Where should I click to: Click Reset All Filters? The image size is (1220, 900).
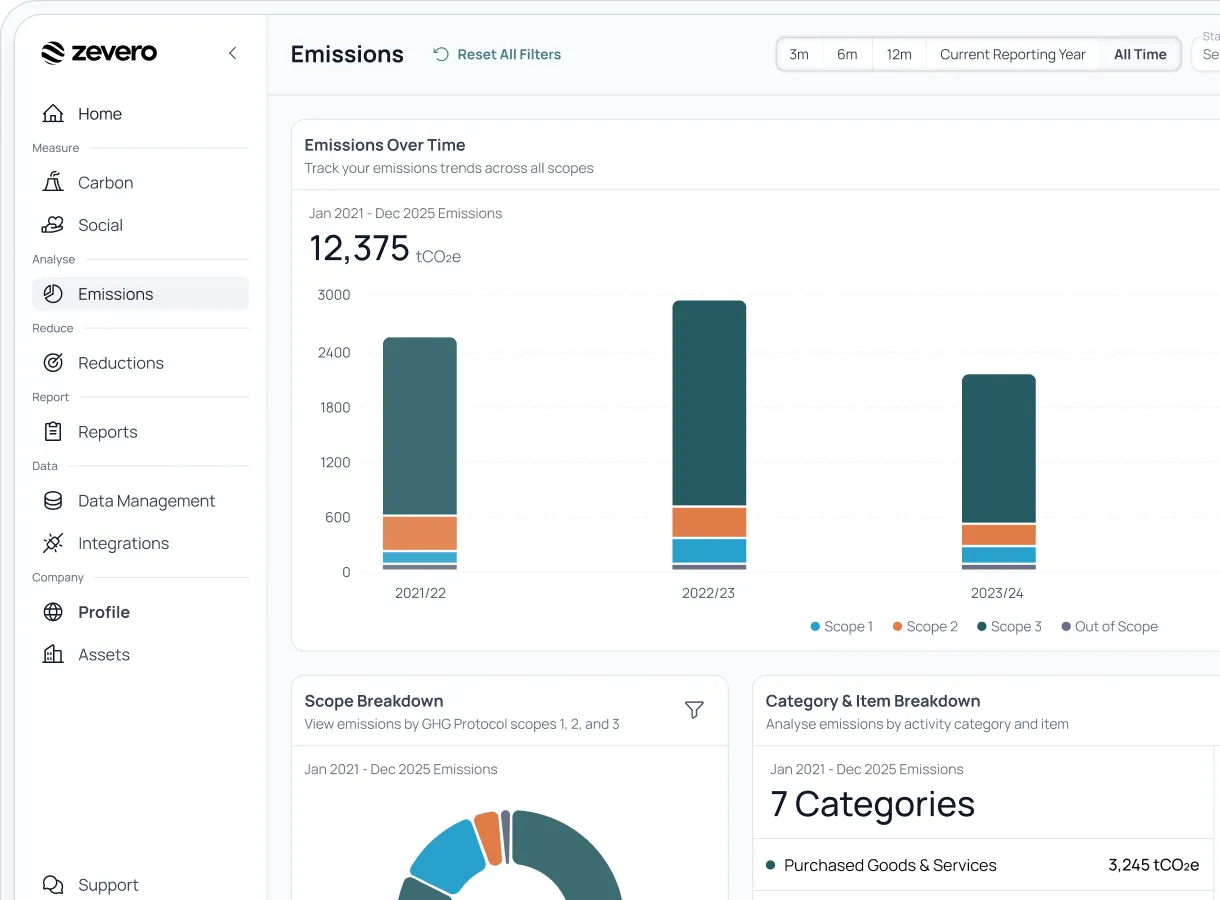(x=497, y=55)
